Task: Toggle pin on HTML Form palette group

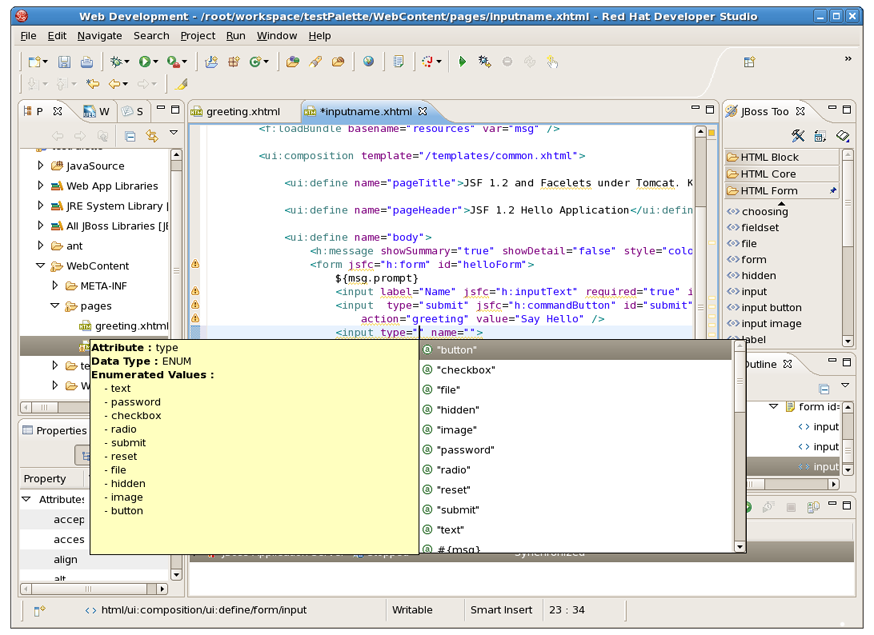Action: tap(833, 191)
